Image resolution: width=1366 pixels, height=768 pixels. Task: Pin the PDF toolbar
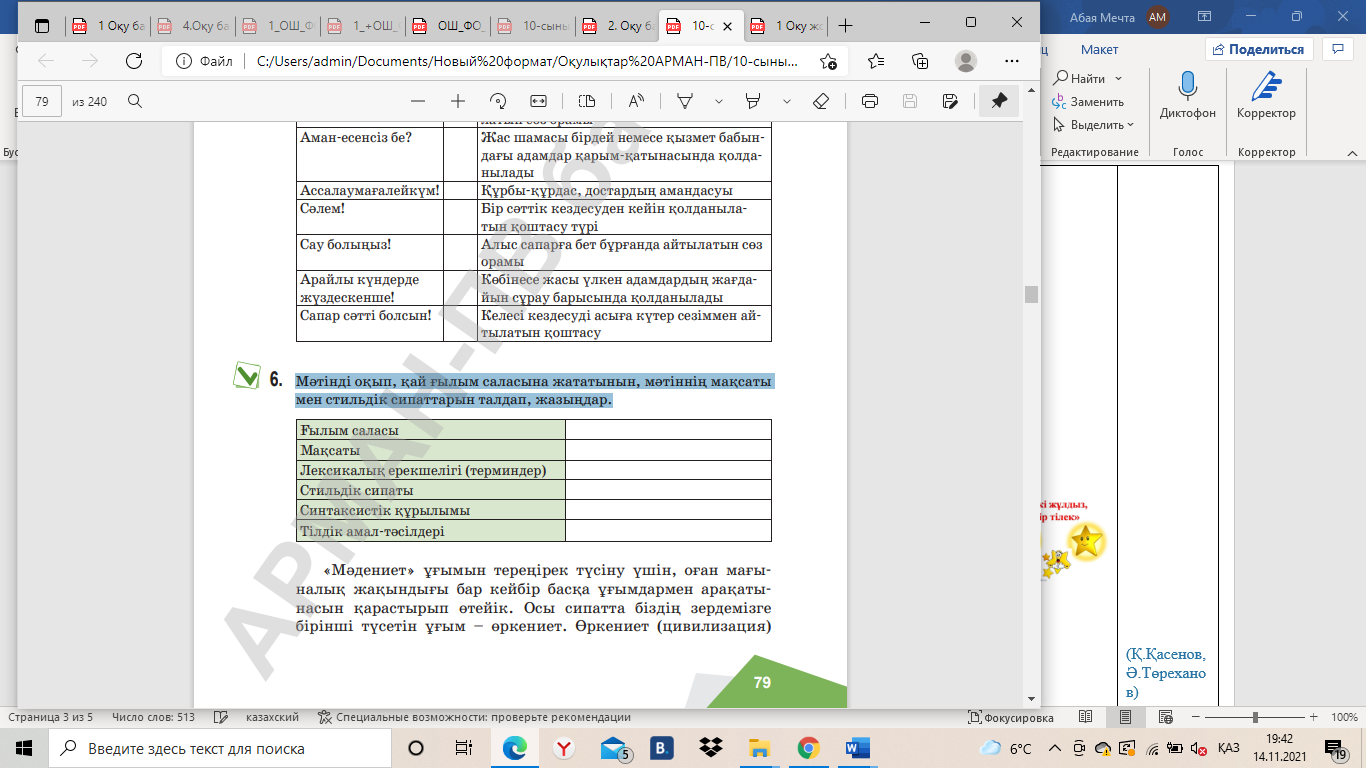coord(999,101)
